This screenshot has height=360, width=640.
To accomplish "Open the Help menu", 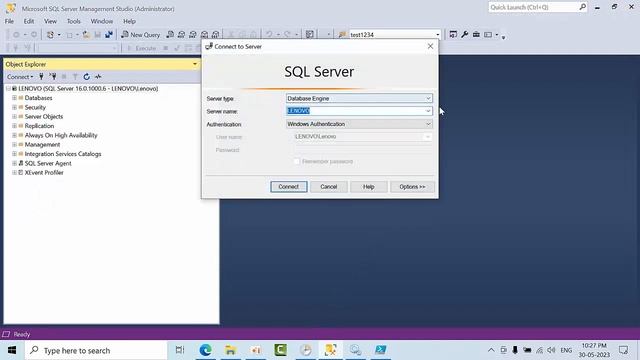I will [129, 21].
